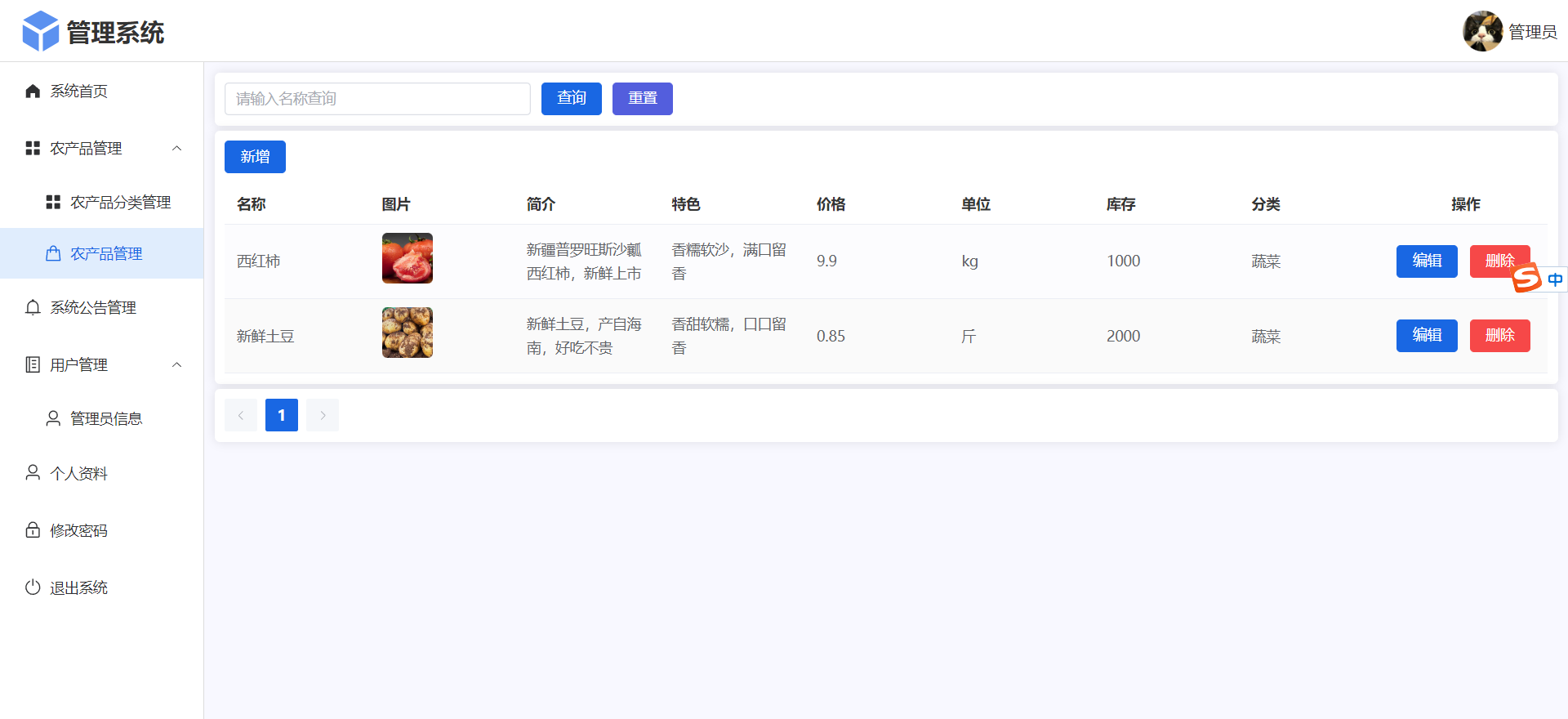Screen dimensions: 1568x719
Task: Click the 库存 column header
Action: click(1121, 204)
